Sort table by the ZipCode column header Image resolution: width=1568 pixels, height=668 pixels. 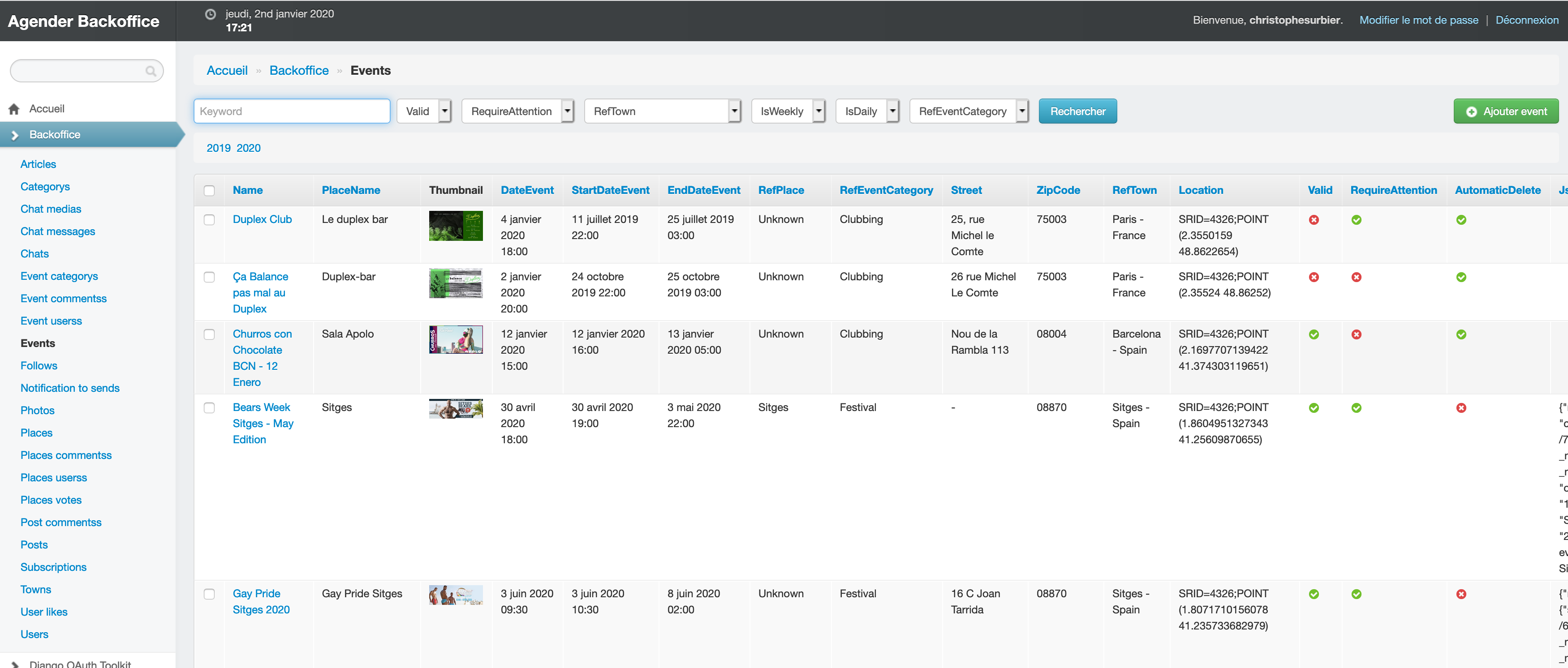[1058, 190]
